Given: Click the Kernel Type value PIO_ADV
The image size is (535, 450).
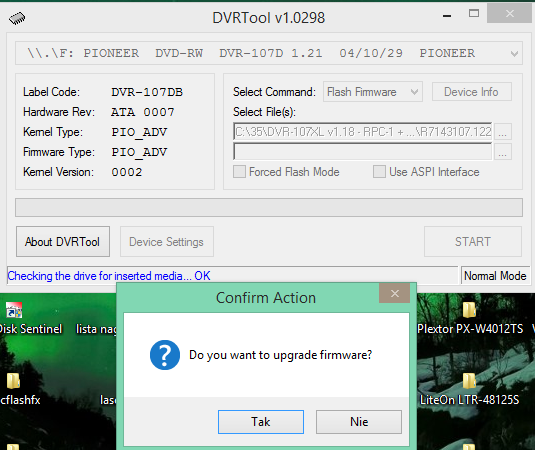Looking at the screenshot, I should coord(139,132).
